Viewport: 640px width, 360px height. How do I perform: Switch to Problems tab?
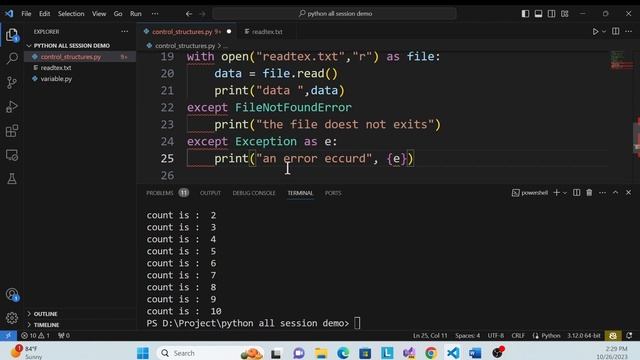160,193
